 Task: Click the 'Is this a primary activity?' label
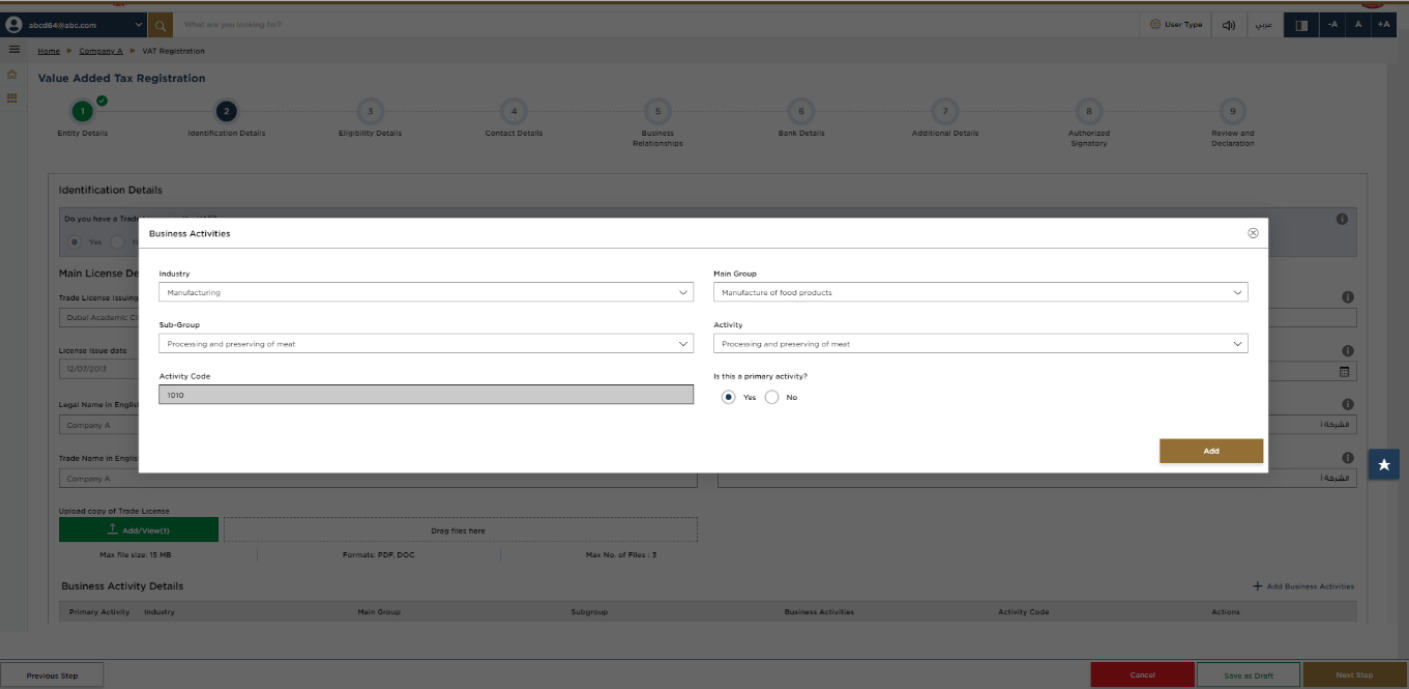tap(760, 376)
